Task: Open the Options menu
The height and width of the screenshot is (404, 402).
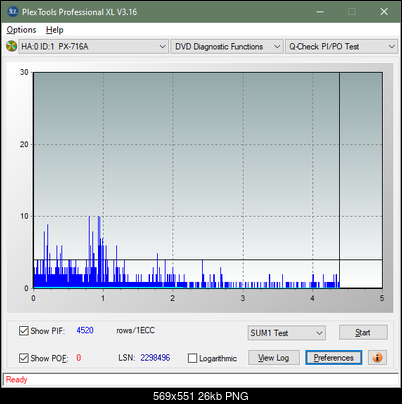Action: click(x=21, y=30)
